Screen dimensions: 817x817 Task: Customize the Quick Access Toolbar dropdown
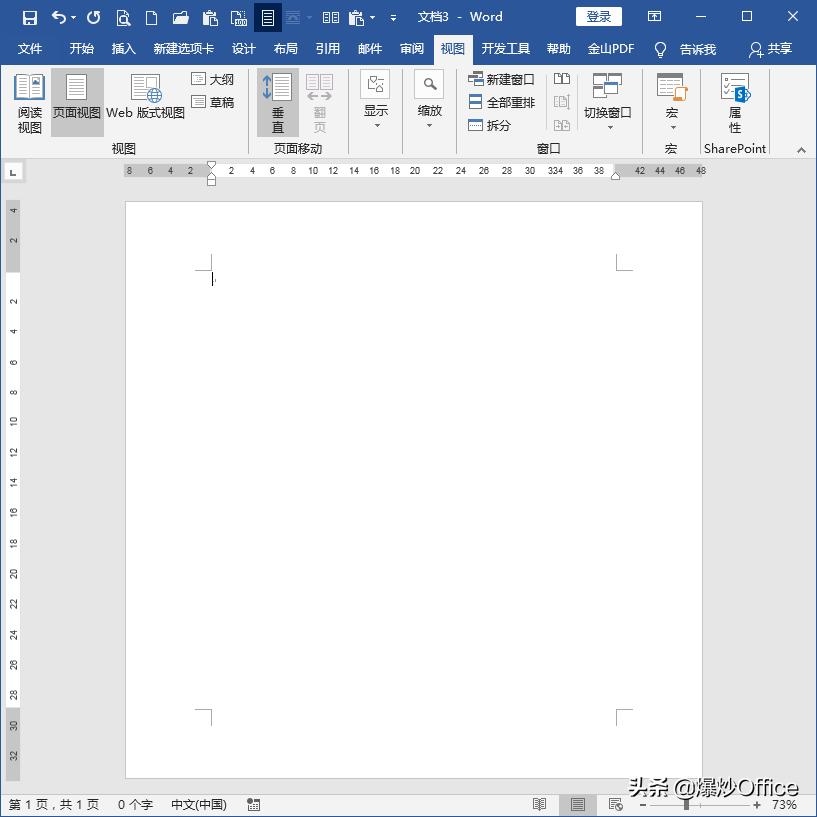[x=393, y=18]
